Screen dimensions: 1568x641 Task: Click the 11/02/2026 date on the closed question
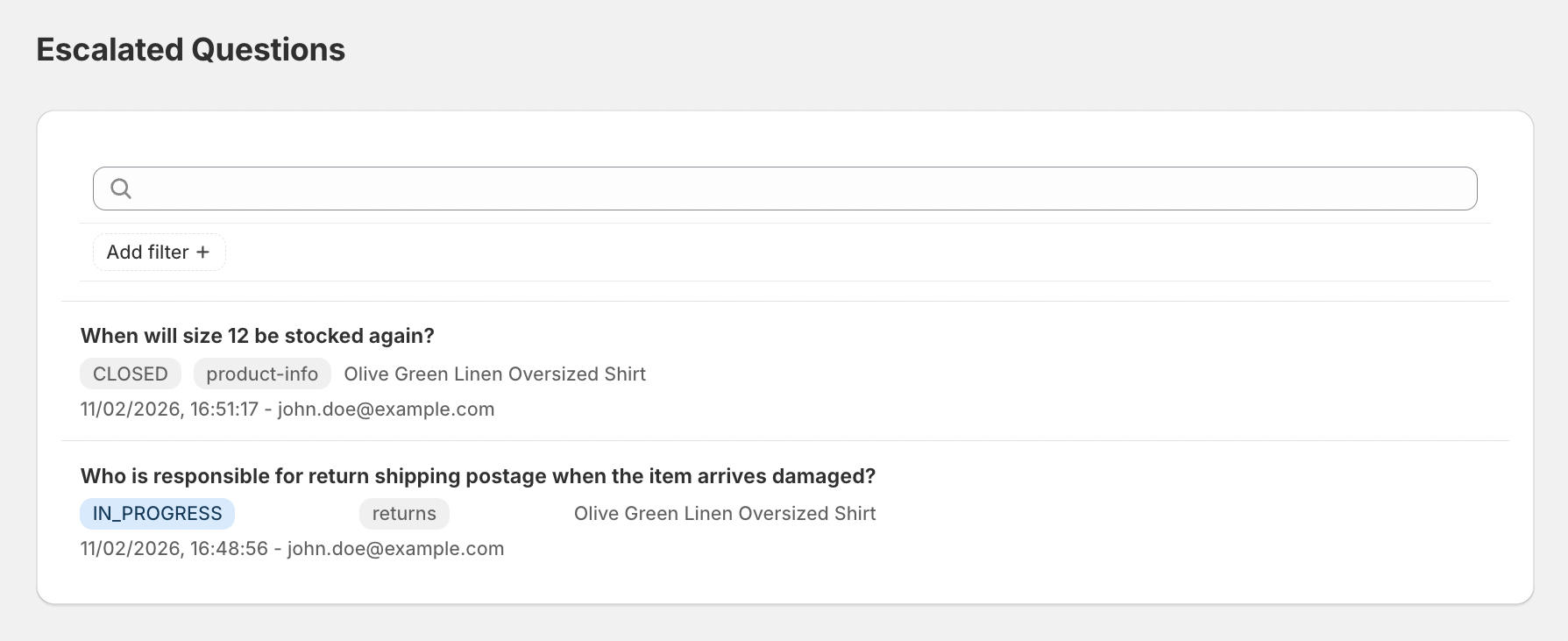pyautogui.click(x=131, y=410)
